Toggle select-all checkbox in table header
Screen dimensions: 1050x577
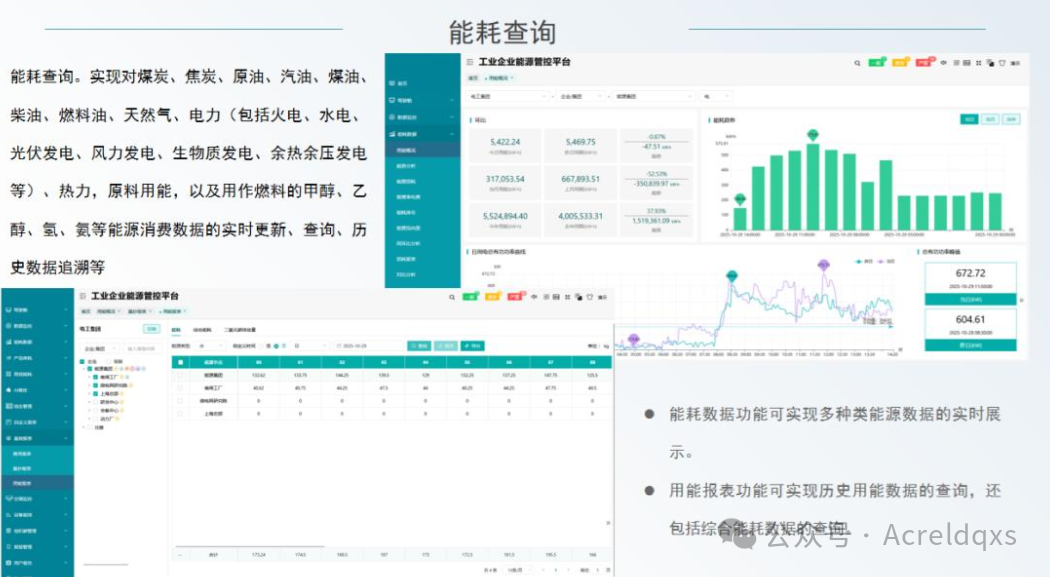click(180, 362)
